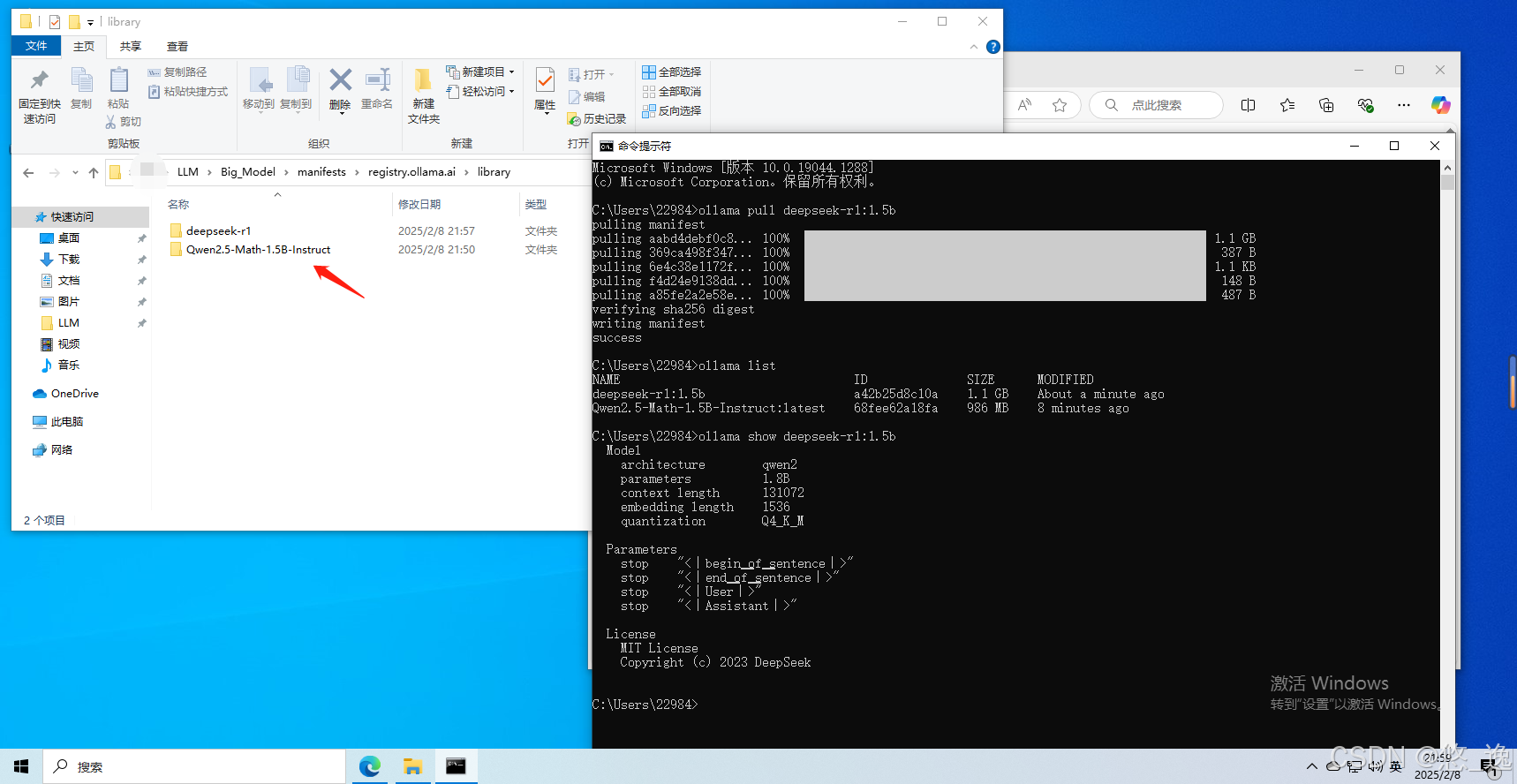Click the Rename icon
Screen dimensions: 1517x784
point(378,80)
